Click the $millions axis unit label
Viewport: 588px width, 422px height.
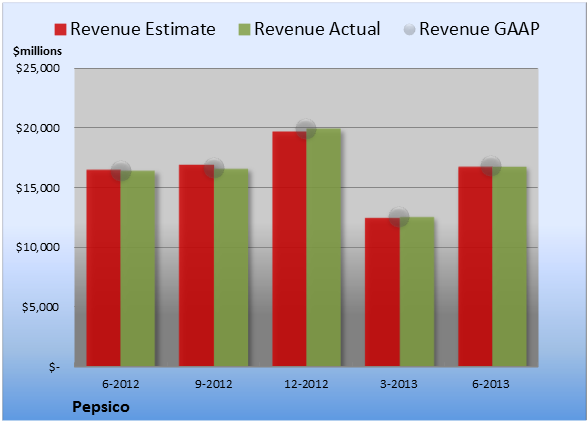pos(37,51)
